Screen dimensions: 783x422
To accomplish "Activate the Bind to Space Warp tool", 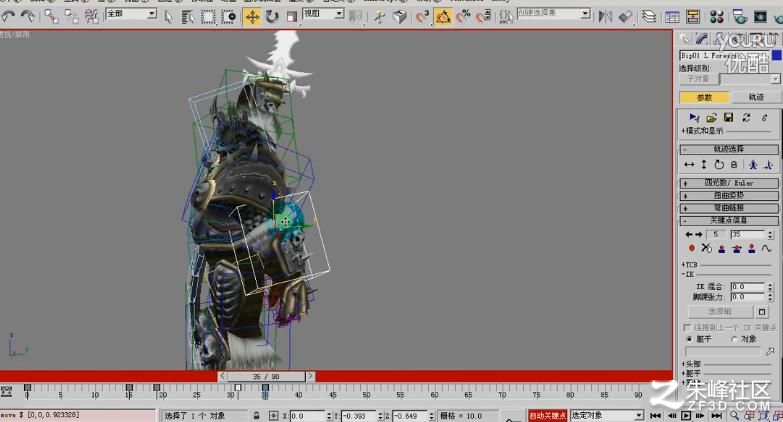I will click(x=92, y=16).
